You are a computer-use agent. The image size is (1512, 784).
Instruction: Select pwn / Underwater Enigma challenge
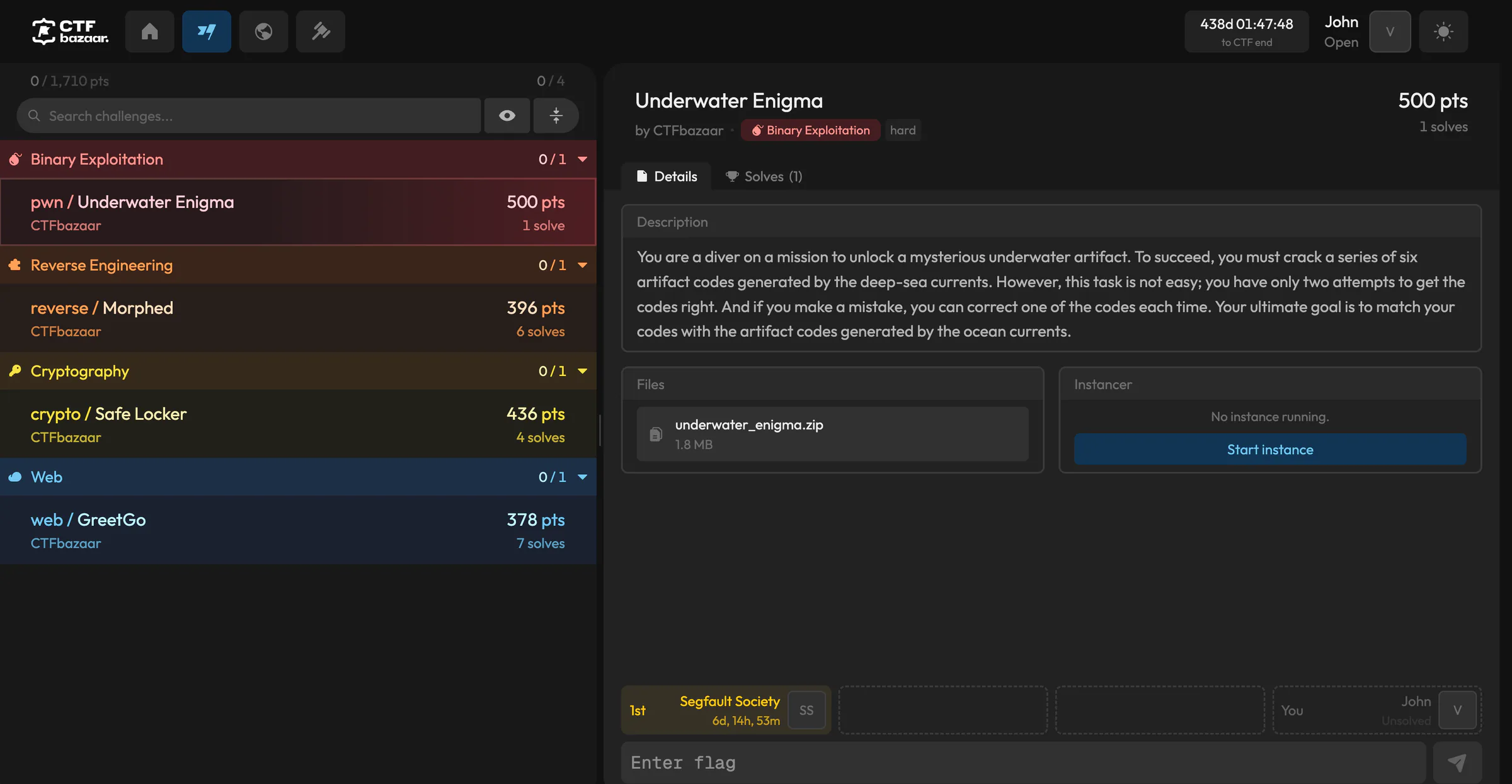[x=298, y=212]
